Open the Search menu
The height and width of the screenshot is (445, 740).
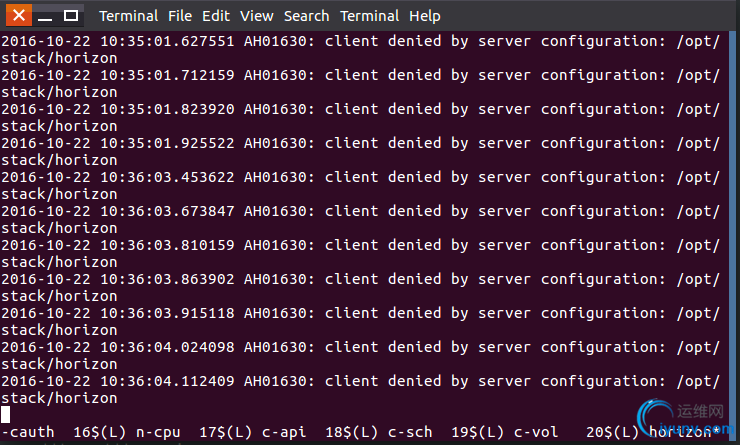click(306, 16)
